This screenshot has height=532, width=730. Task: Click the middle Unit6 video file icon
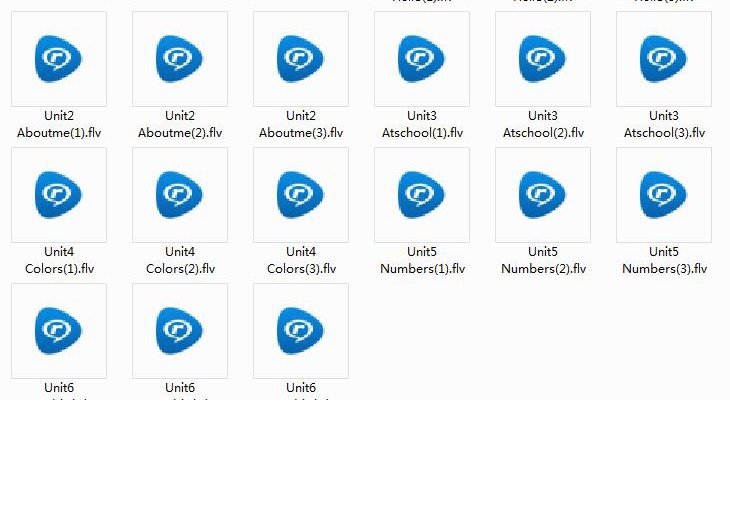180,331
